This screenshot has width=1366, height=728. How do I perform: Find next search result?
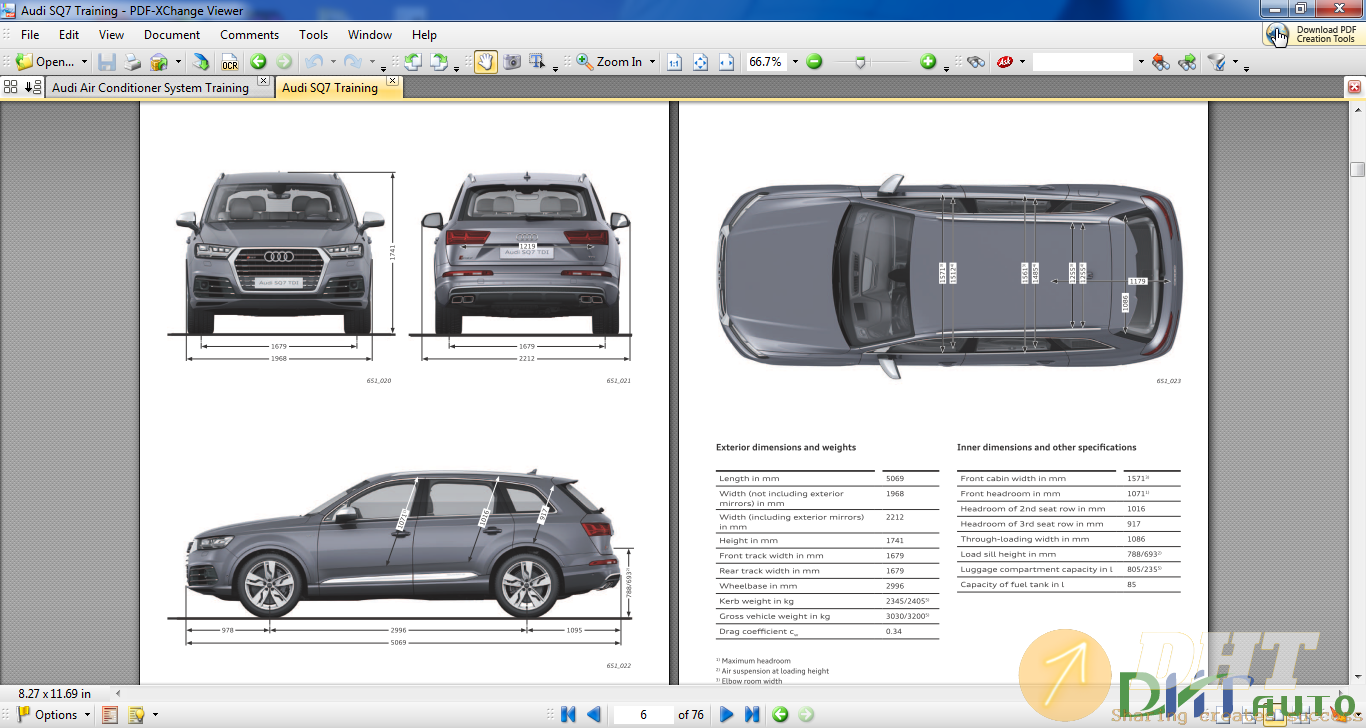1187,62
